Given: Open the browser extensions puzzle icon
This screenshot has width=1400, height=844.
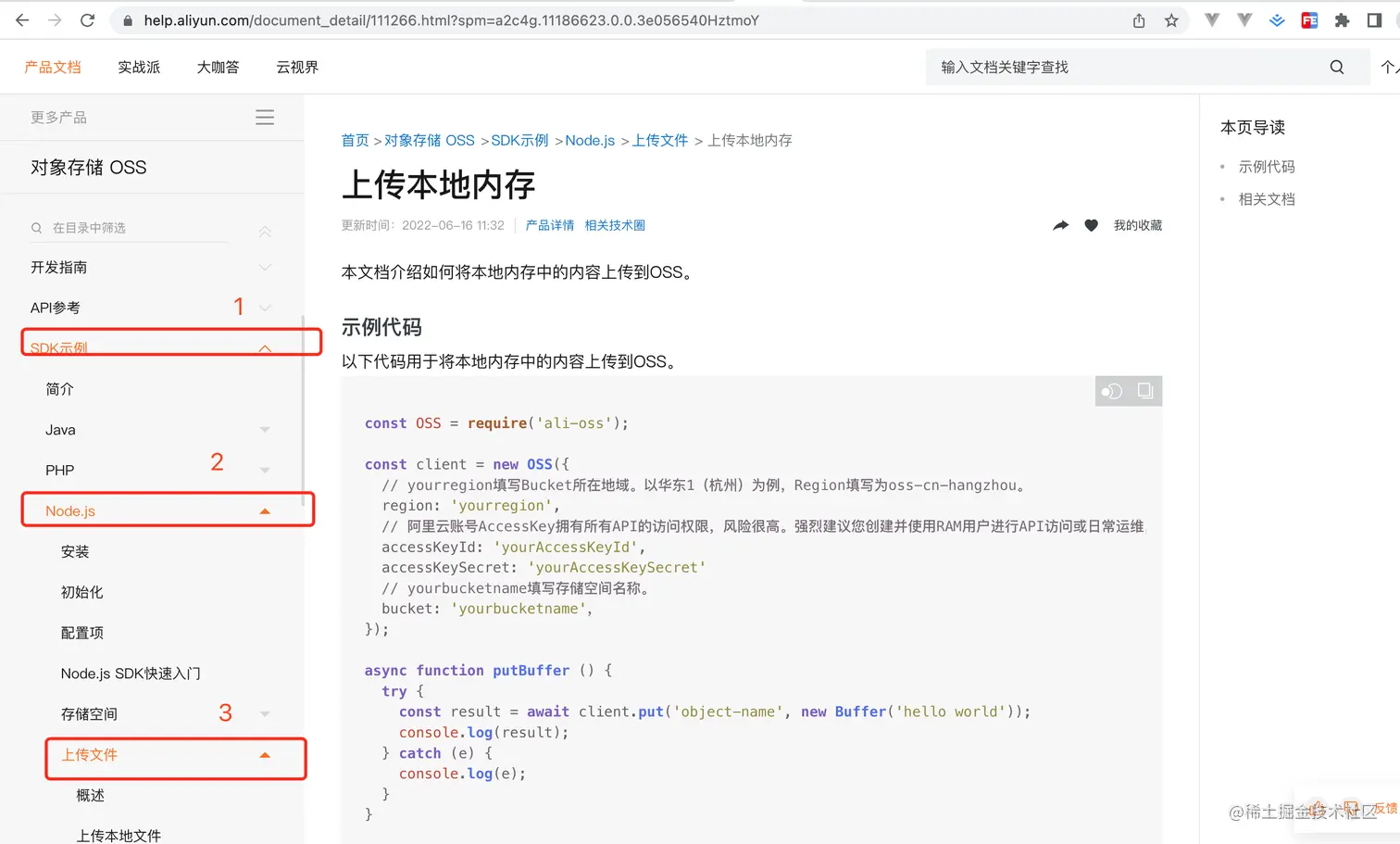Looking at the screenshot, I should click(x=1342, y=20).
